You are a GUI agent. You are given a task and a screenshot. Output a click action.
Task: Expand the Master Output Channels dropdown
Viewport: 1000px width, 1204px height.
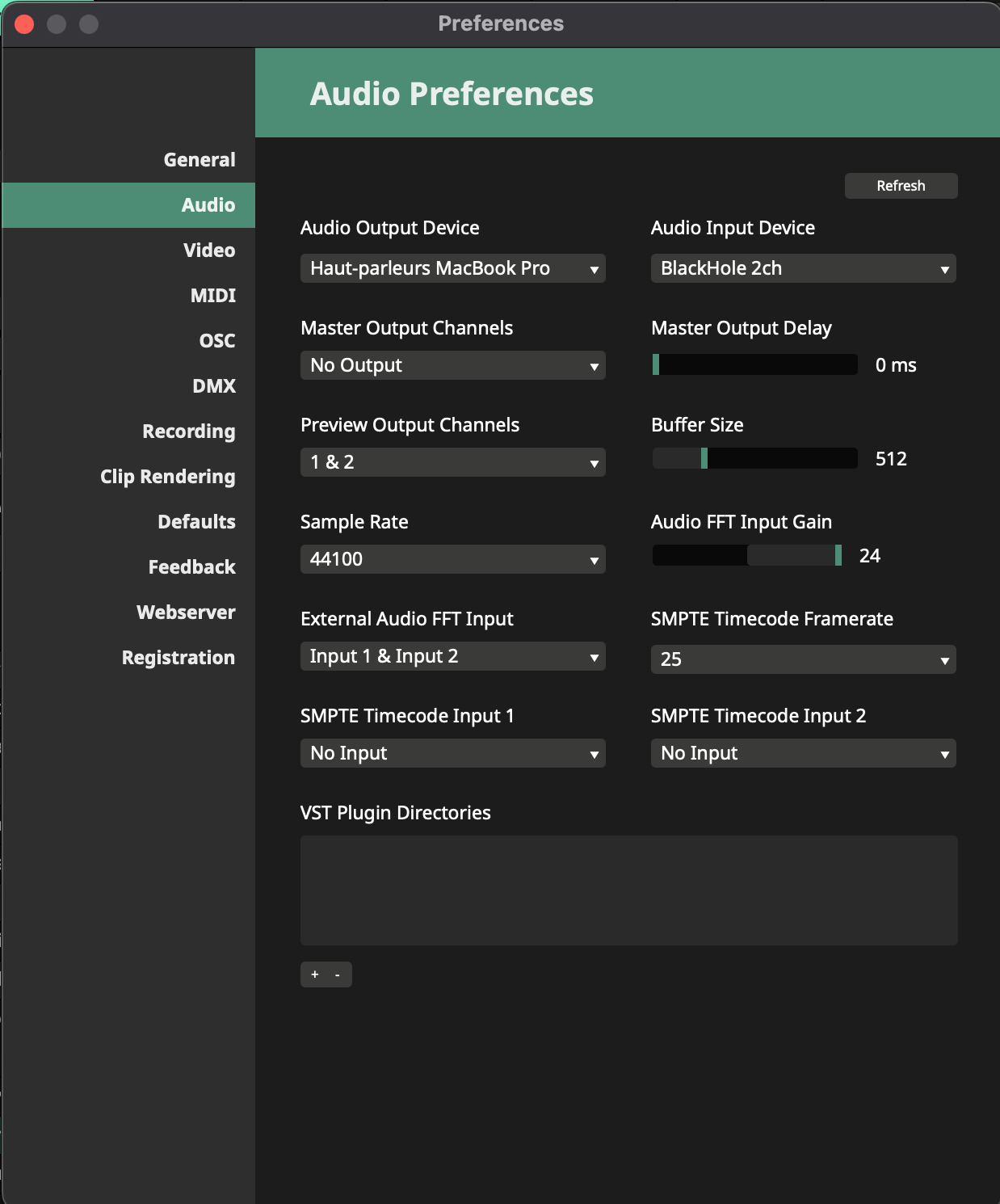click(452, 365)
